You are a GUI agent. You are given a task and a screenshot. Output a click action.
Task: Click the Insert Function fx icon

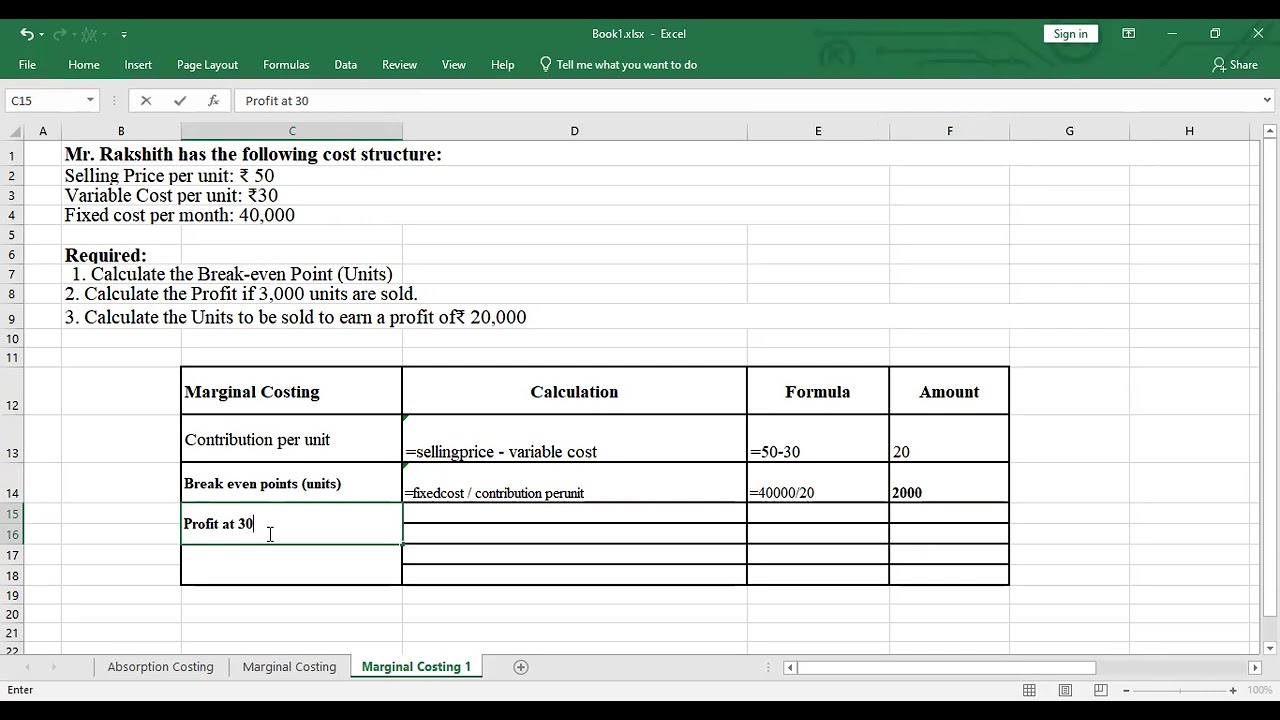213,101
